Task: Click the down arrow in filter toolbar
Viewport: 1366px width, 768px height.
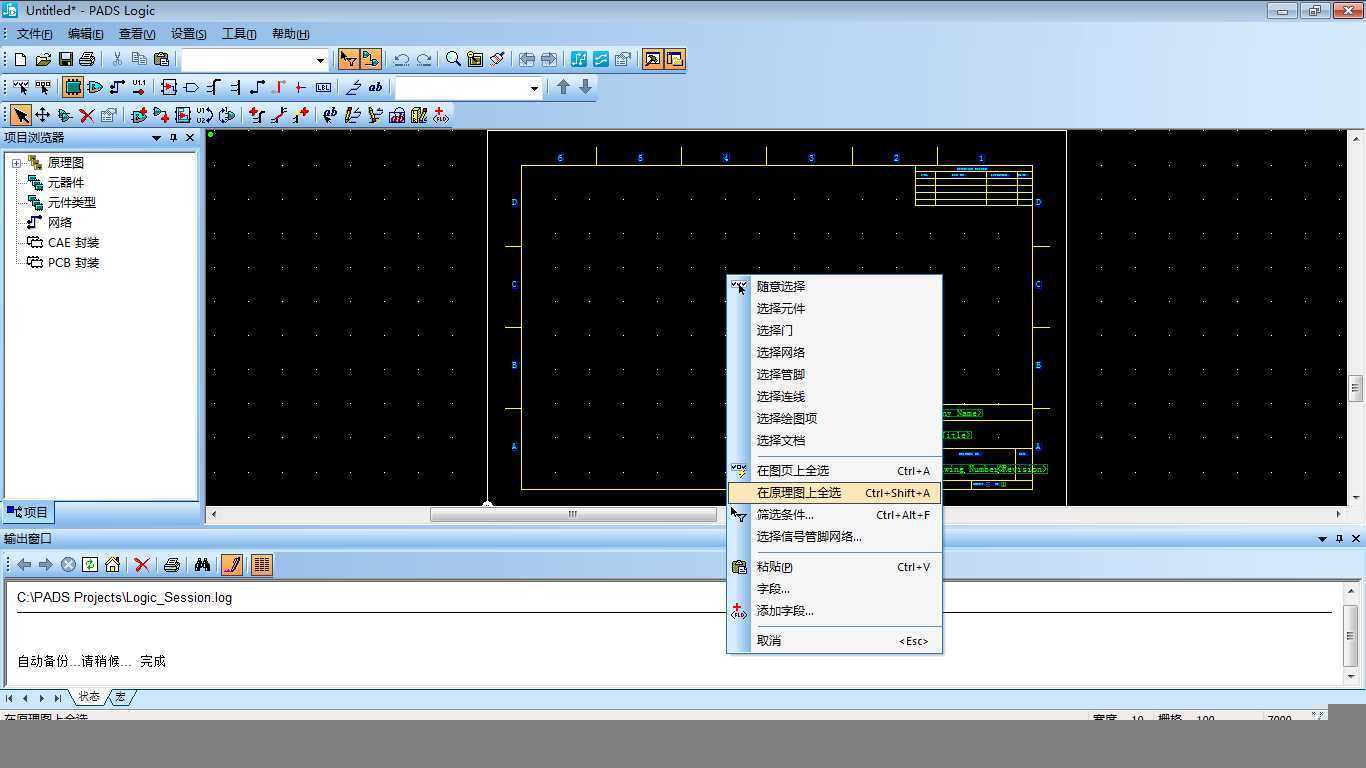Action: [x=586, y=87]
